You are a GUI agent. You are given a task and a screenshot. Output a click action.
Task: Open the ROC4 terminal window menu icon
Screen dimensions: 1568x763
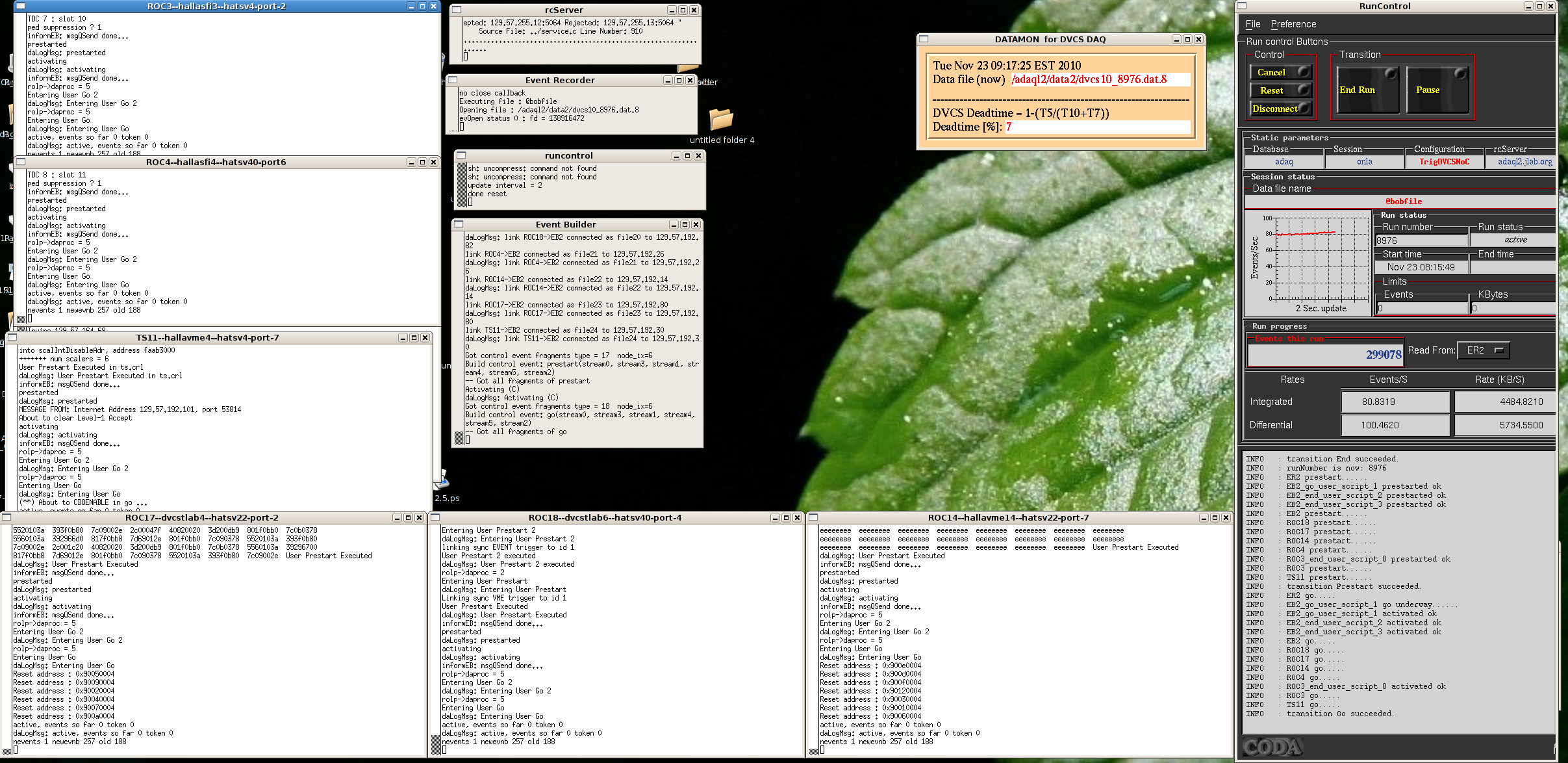click(x=20, y=162)
